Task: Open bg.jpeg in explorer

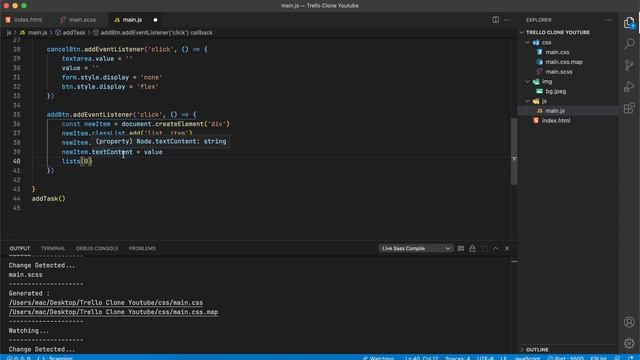Action: click(x=556, y=91)
